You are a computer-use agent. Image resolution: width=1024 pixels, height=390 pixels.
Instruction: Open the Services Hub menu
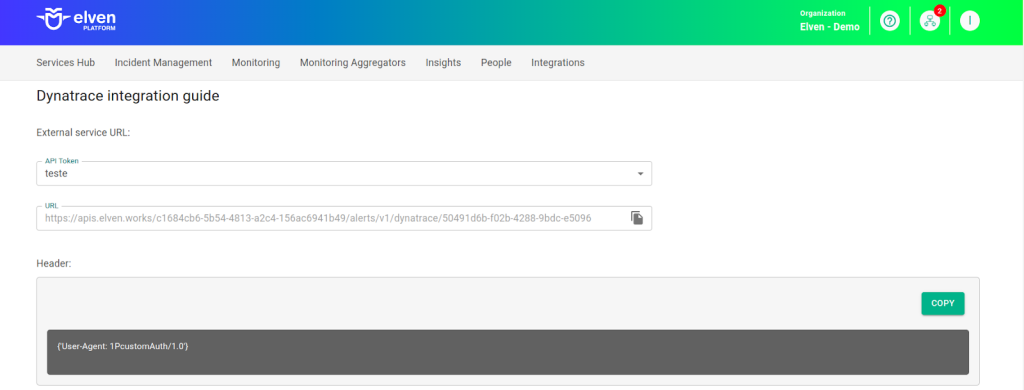(65, 63)
